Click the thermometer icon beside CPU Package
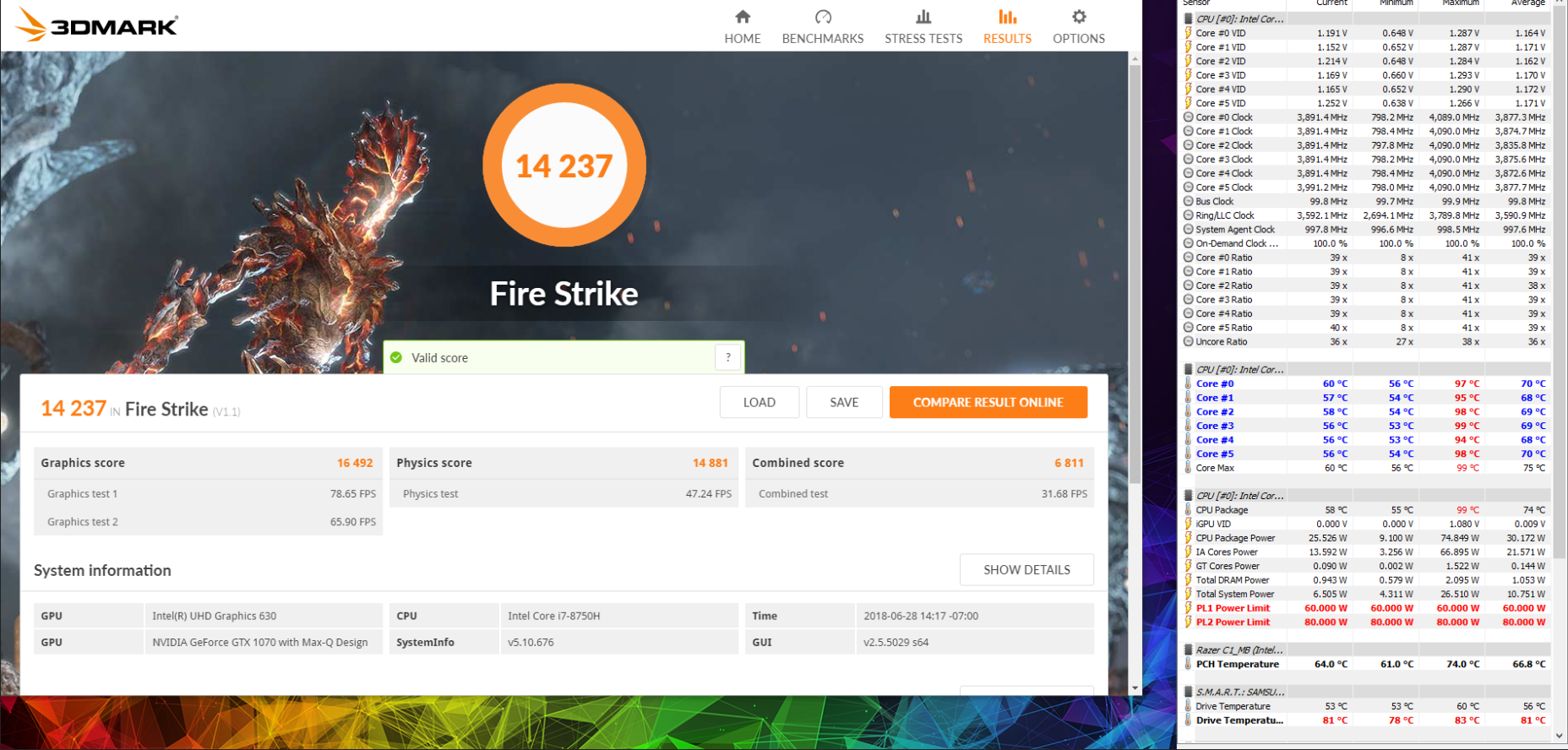Viewport: 1568px width, 750px height. coord(1189,510)
